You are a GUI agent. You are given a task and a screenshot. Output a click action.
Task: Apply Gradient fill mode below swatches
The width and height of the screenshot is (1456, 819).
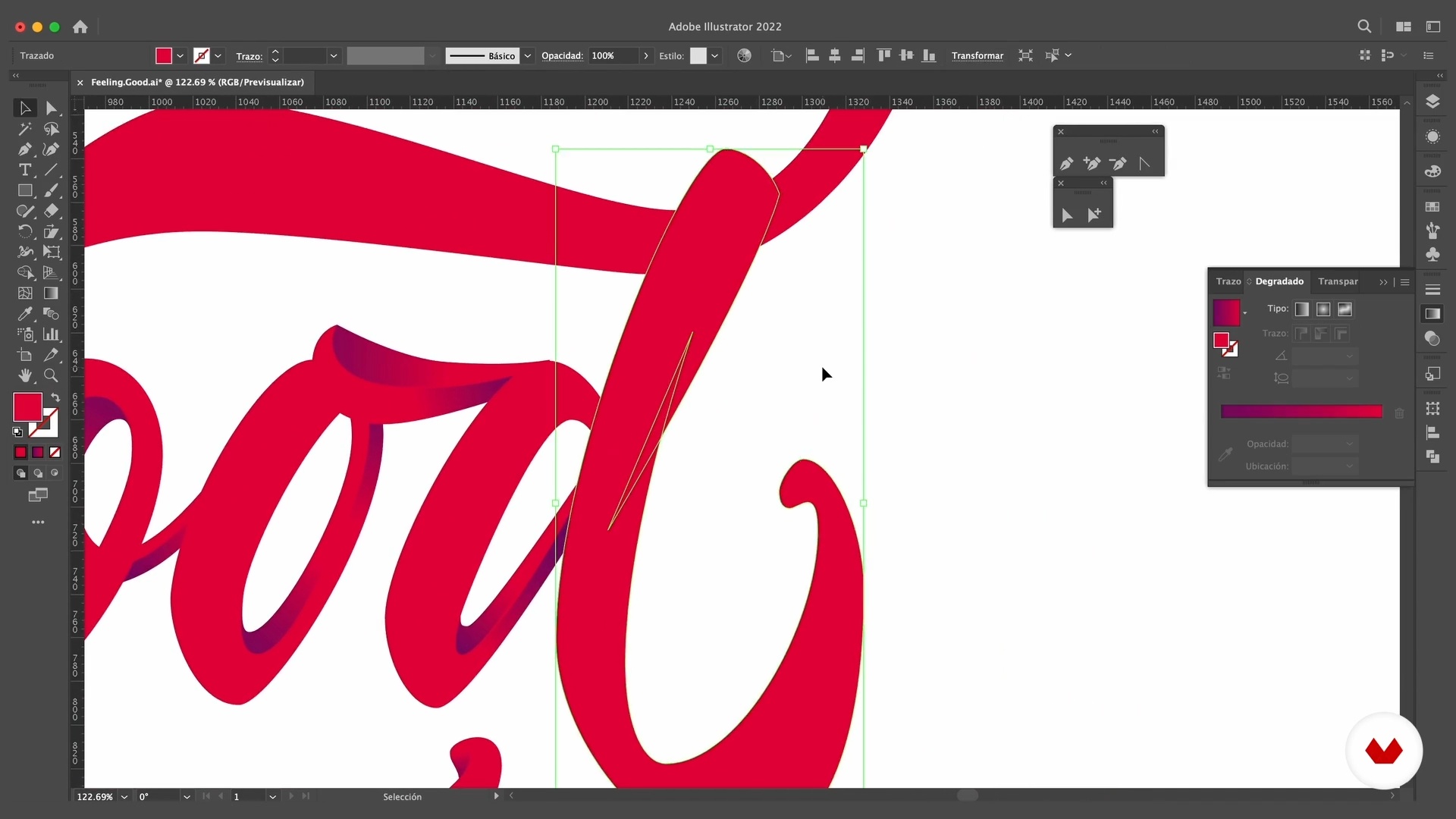[38, 452]
